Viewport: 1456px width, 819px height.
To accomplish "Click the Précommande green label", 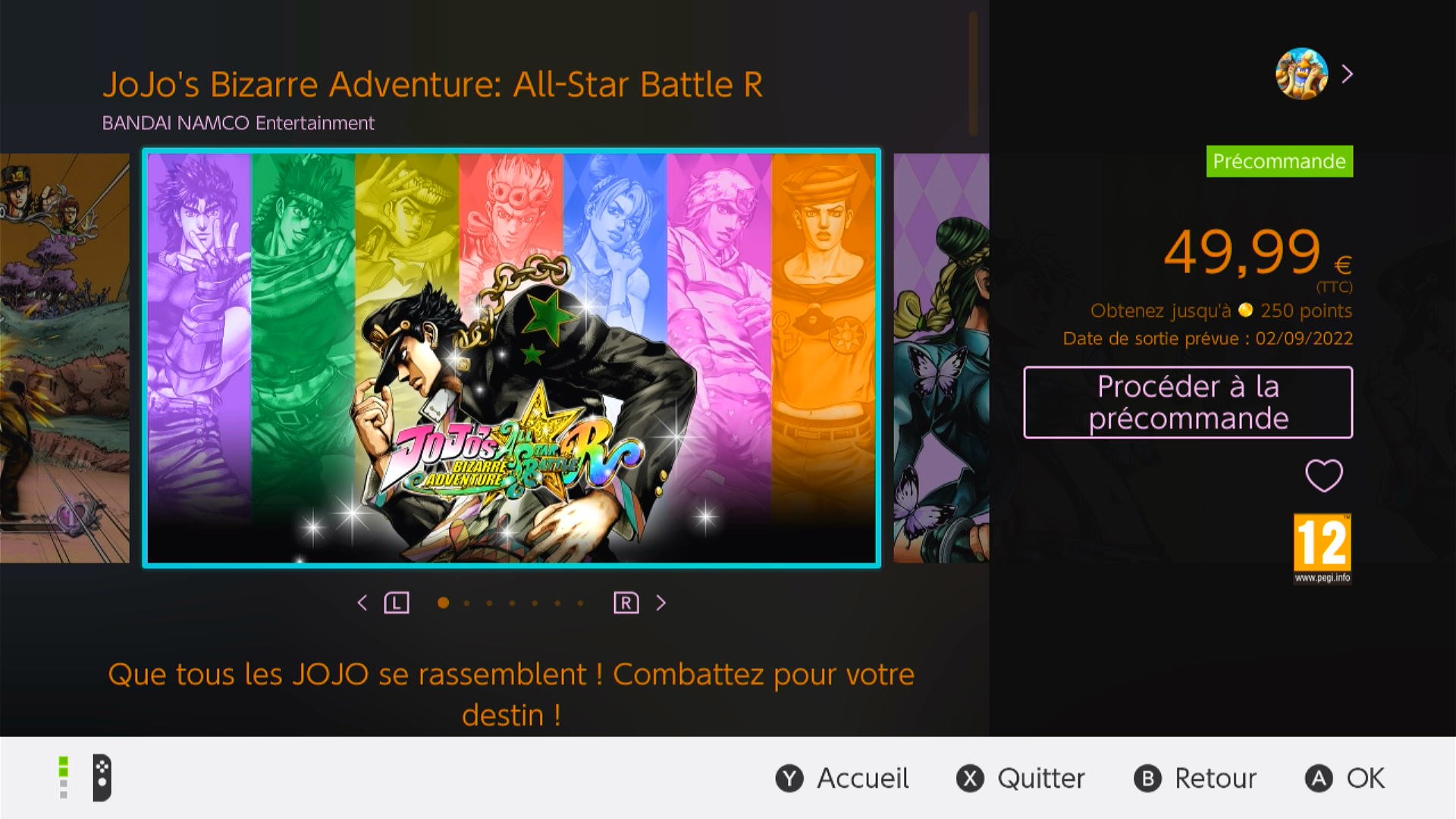I will click(1279, 162).
